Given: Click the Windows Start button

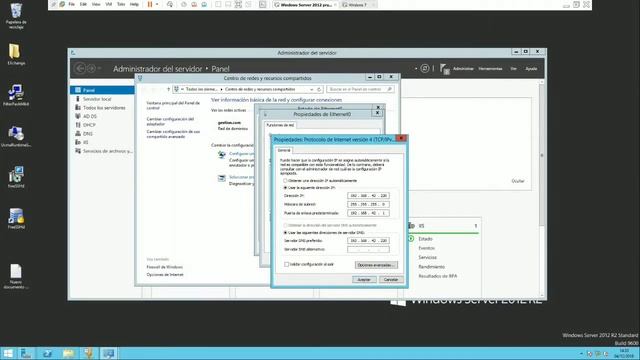Looking at the screenshot, I should 8,353.
